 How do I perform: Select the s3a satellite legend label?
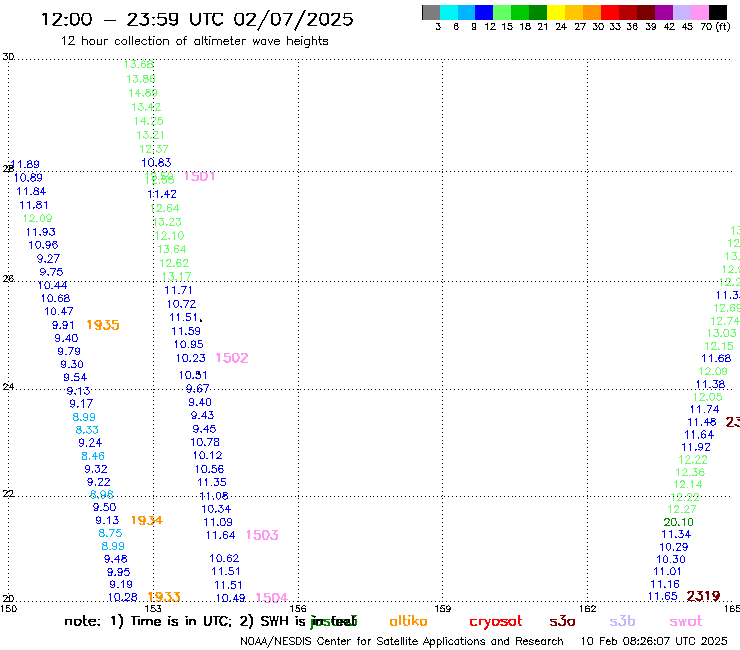tap(562, 622)
